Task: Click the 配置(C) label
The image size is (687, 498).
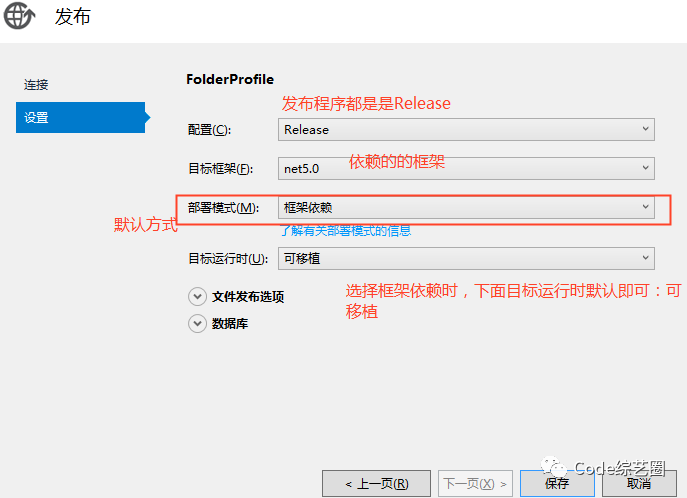Action: (209, 130)
